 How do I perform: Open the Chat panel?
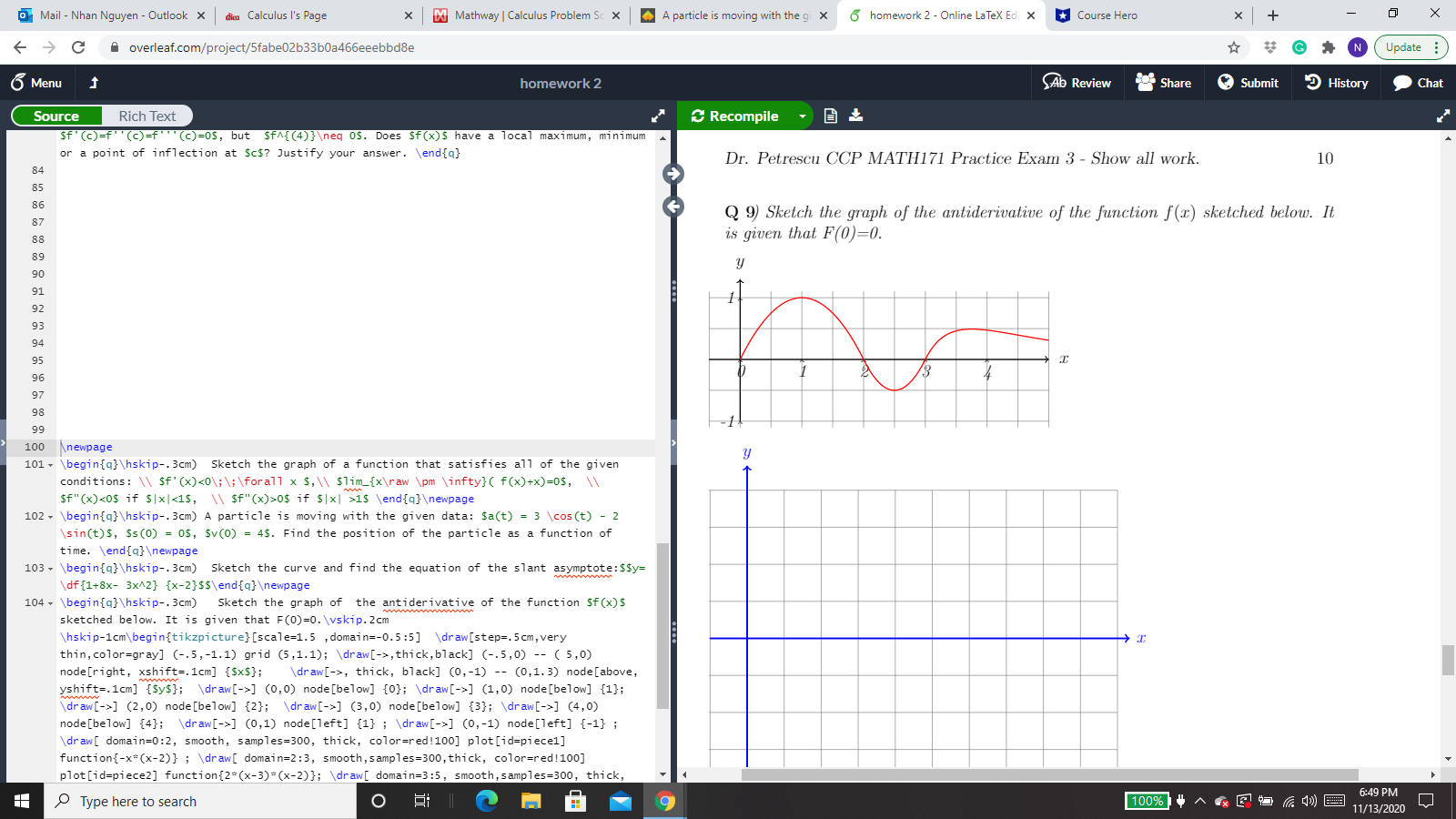pyautogui.click(x=1418, y=83)
